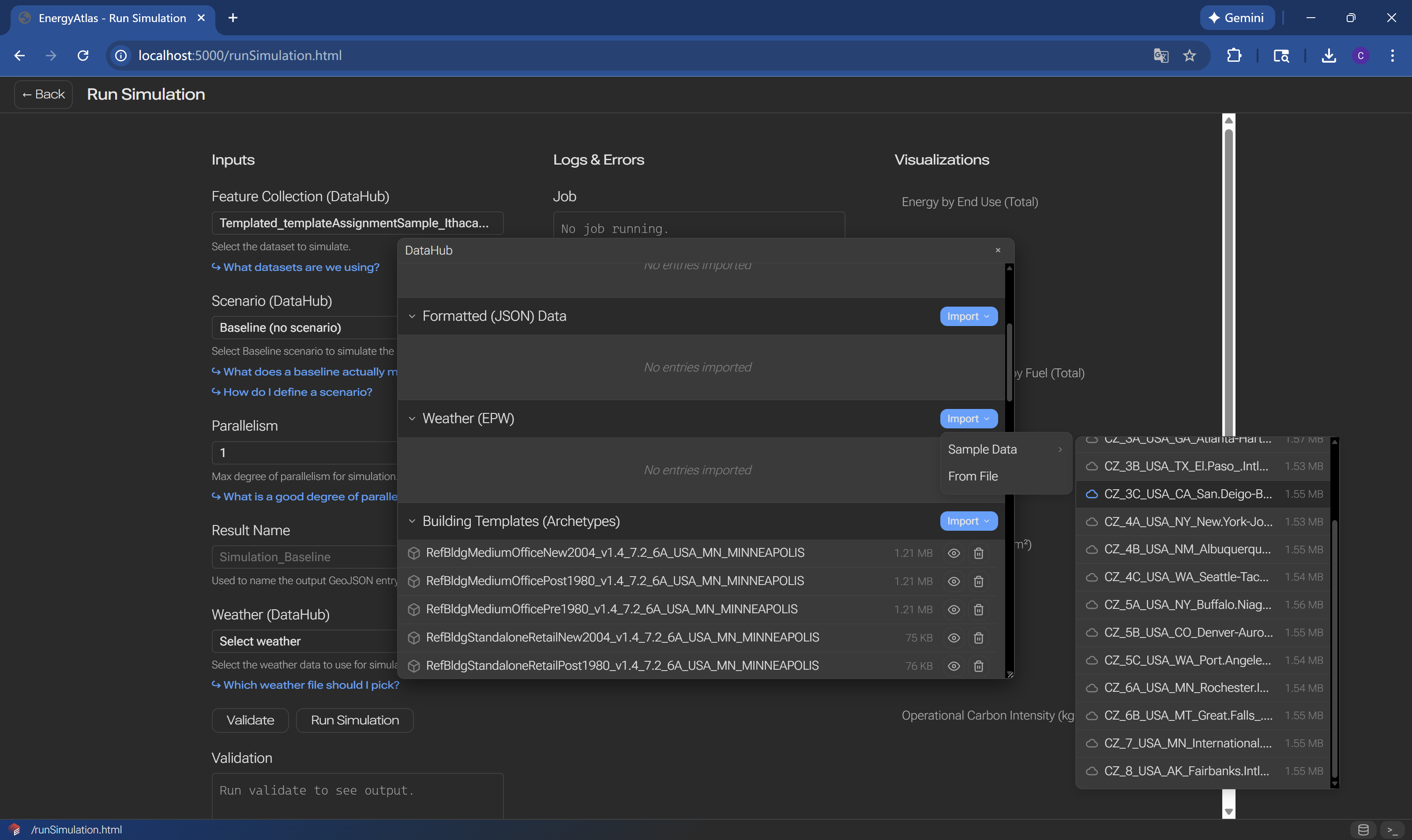Toggle preview eye for RefBldgStandaloneRetailPost1980
Viewport: 1412px width, 840px height.
(x=954, y=666)
